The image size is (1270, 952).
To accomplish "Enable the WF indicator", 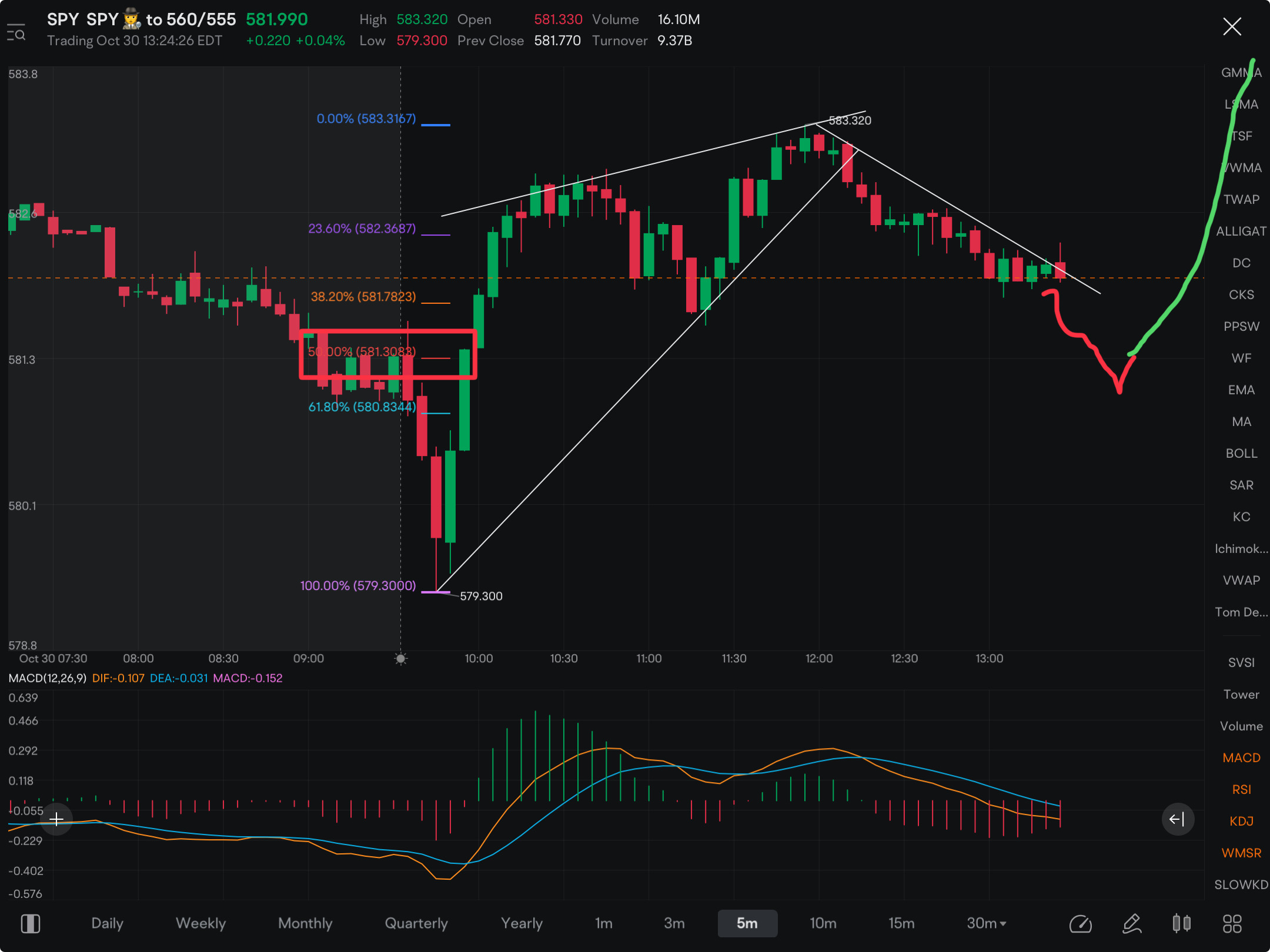I will pyautogui.click(x=1241, y=358).
